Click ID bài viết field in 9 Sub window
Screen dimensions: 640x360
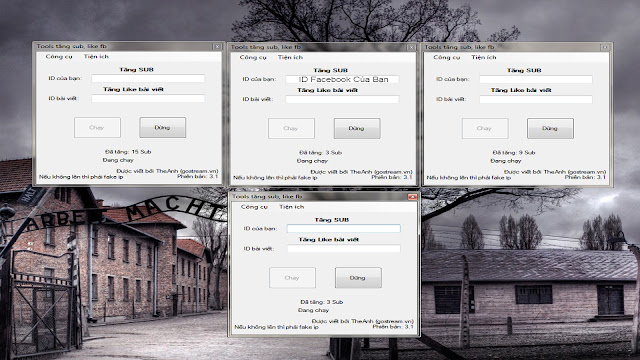pyautogui.click(x=536, y=99)
